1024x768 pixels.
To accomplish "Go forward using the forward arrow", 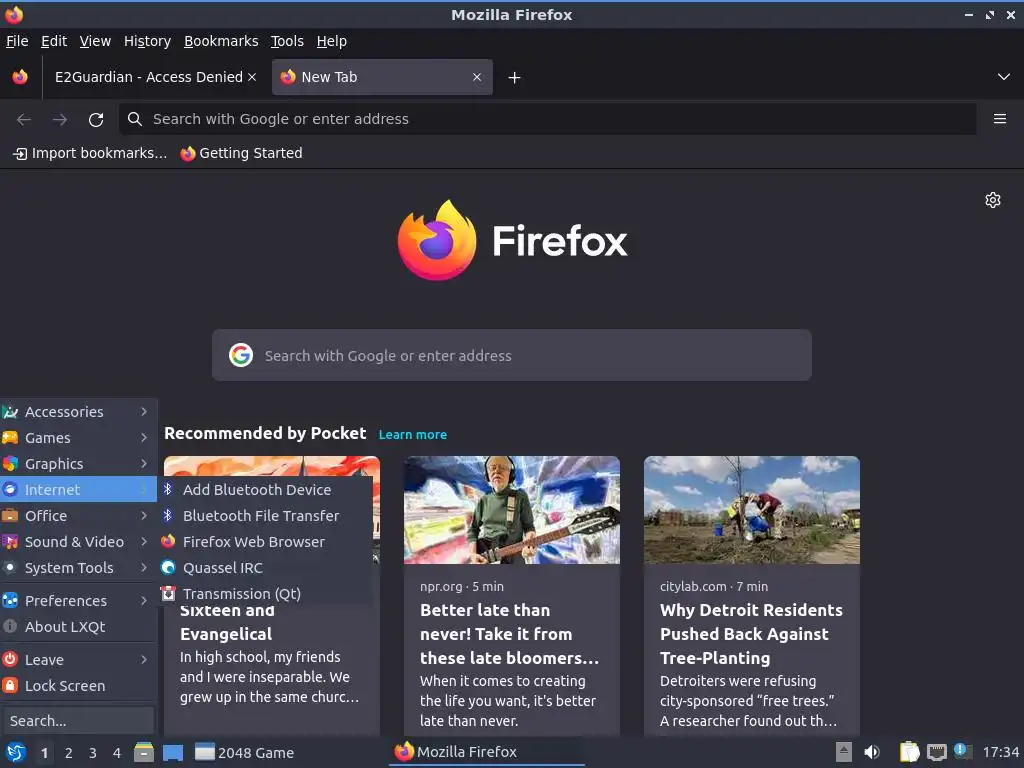I will coord(60,120).
